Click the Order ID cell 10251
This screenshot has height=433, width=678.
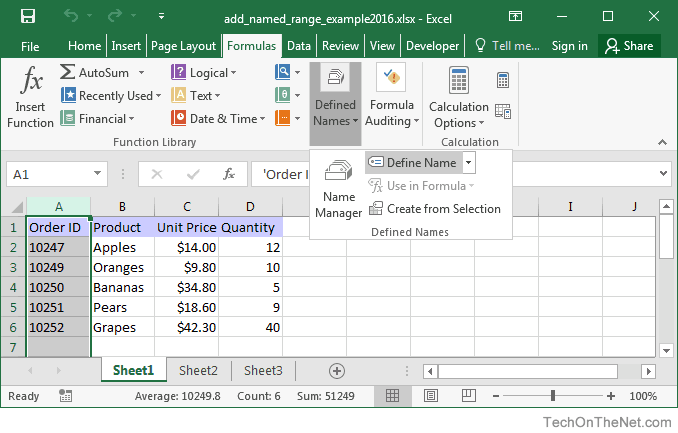click(x=58, y=308)
